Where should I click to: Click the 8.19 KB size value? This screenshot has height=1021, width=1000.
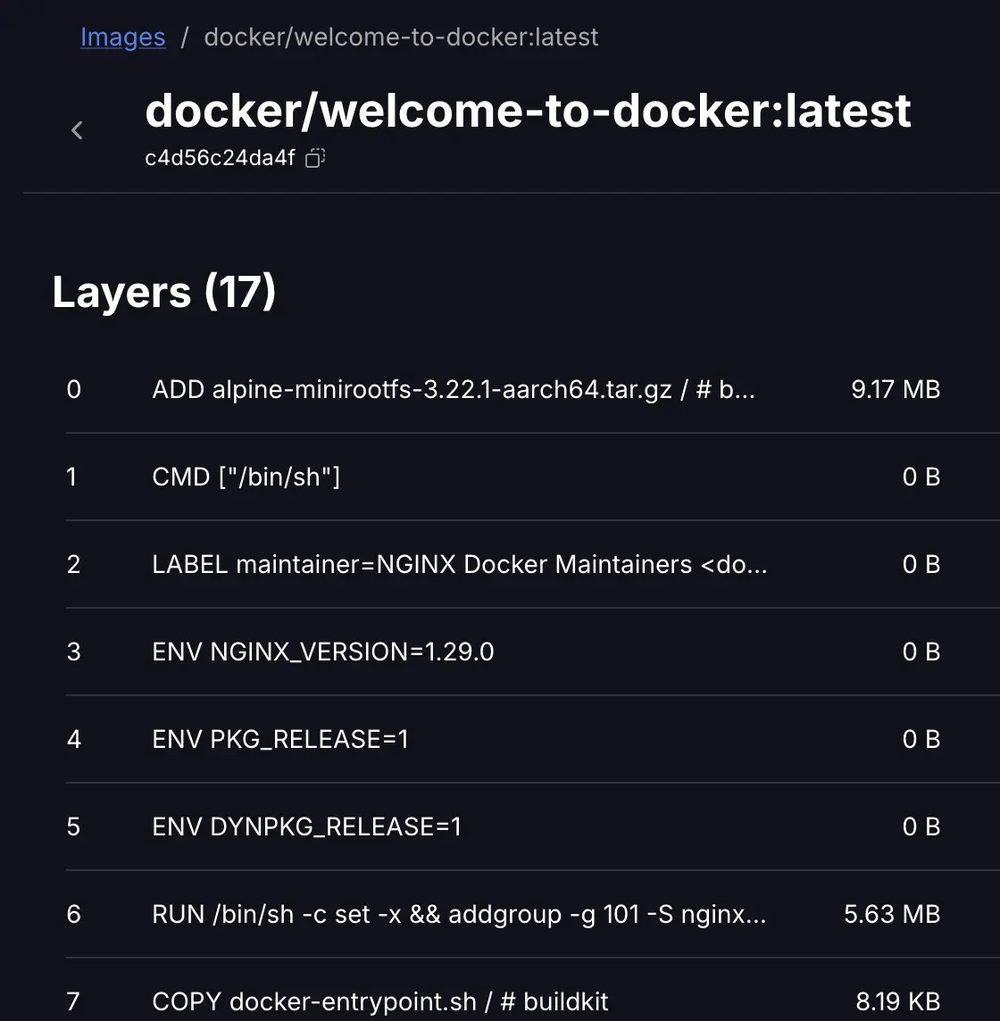click(898, 1001)
